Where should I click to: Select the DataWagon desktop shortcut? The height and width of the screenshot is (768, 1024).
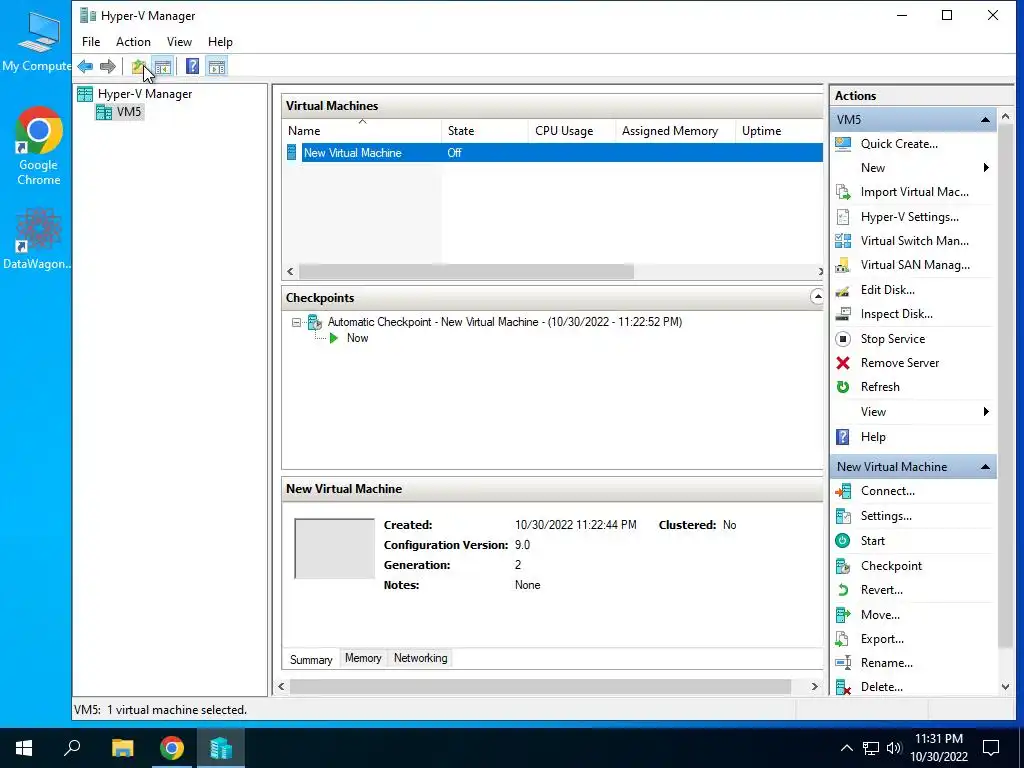tap(38, 239)
